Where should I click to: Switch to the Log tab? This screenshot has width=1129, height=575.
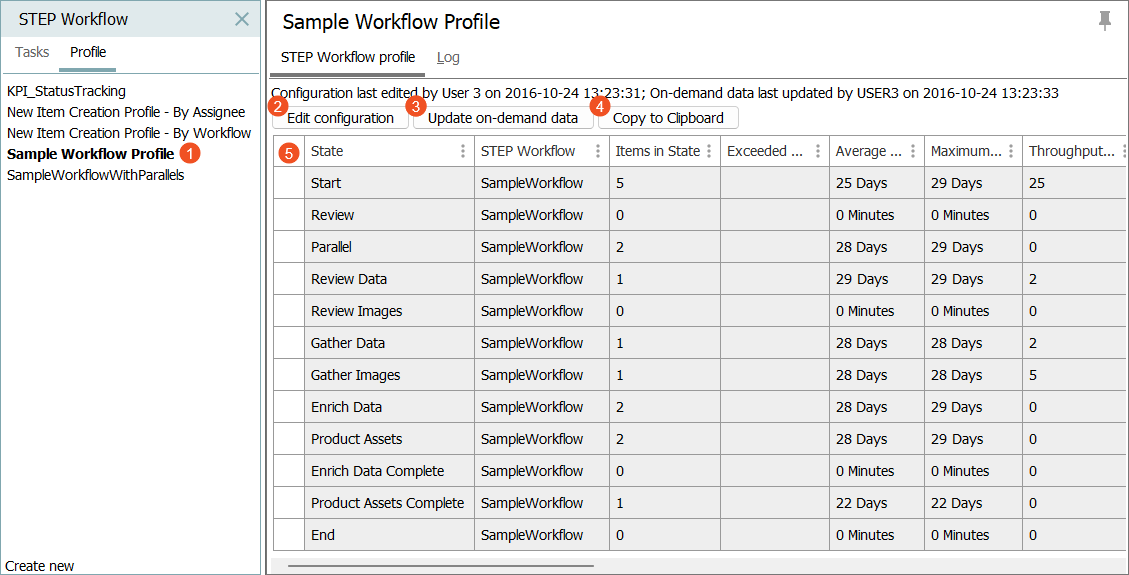click(448, 57)
